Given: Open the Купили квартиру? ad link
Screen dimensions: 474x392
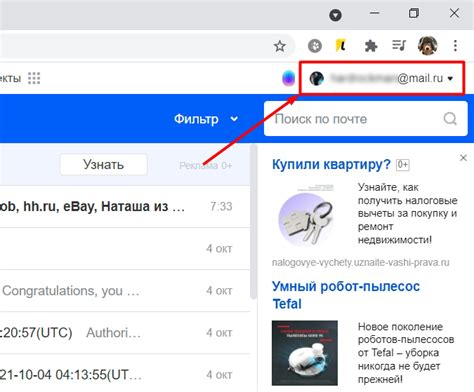Looking at the screenshot, I should pyautogui.click(x=331, y=164).
